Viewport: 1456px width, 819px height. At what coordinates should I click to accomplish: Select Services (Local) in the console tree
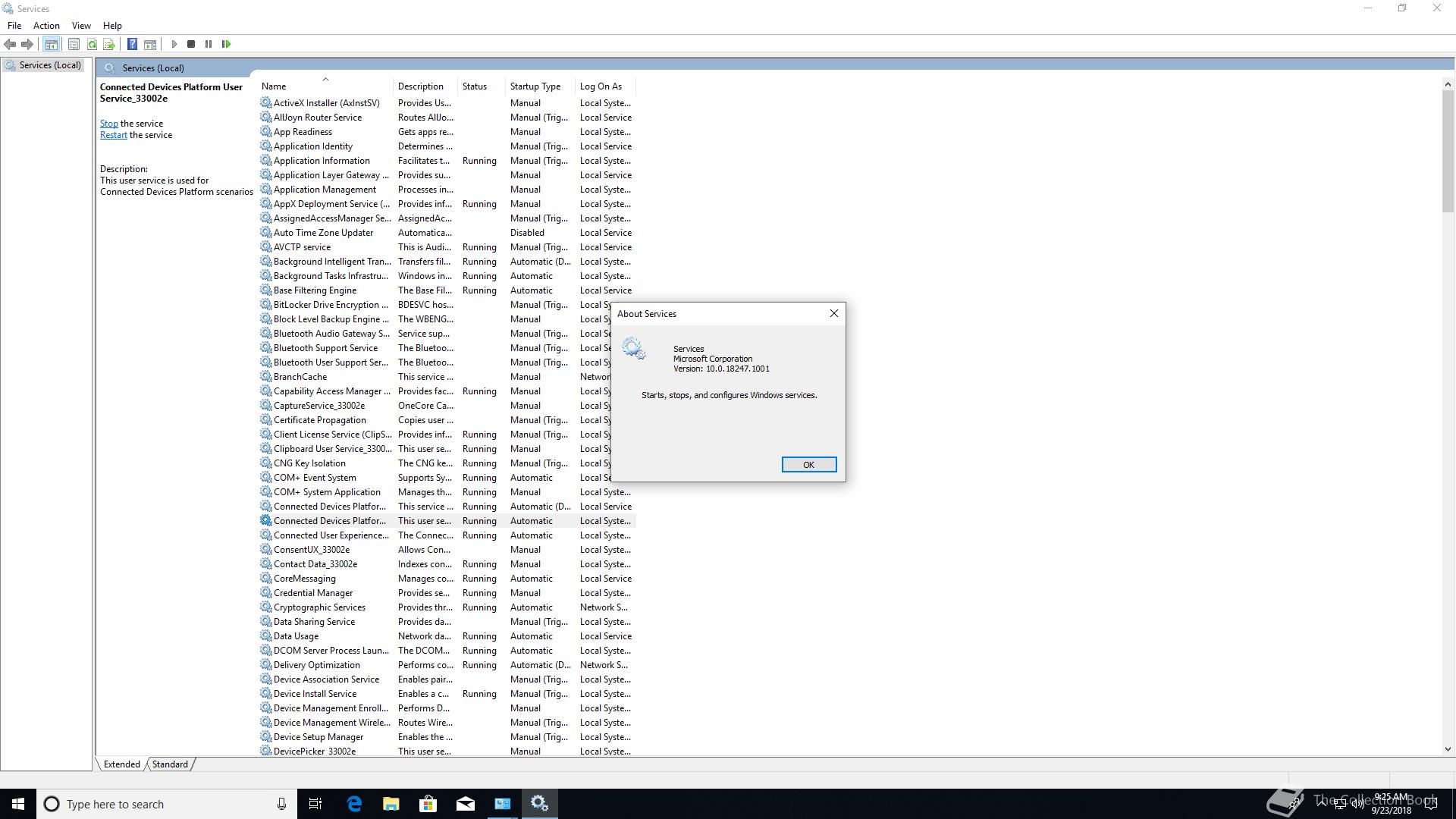click(50, 65)
